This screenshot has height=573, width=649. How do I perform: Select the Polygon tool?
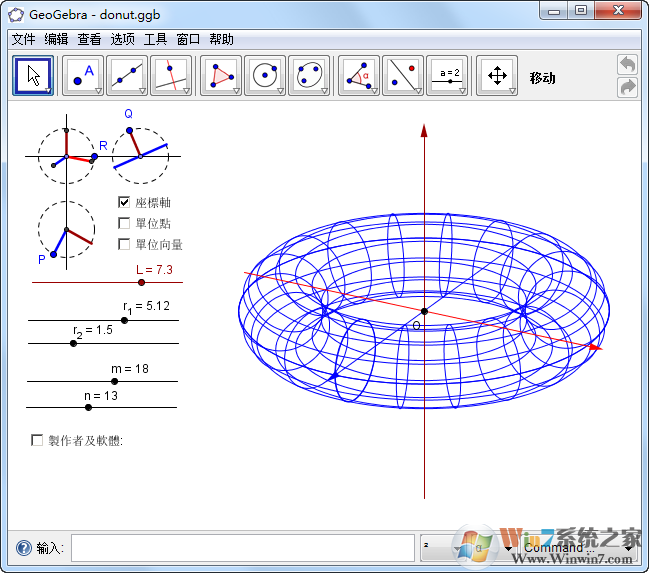pos(221,76)
